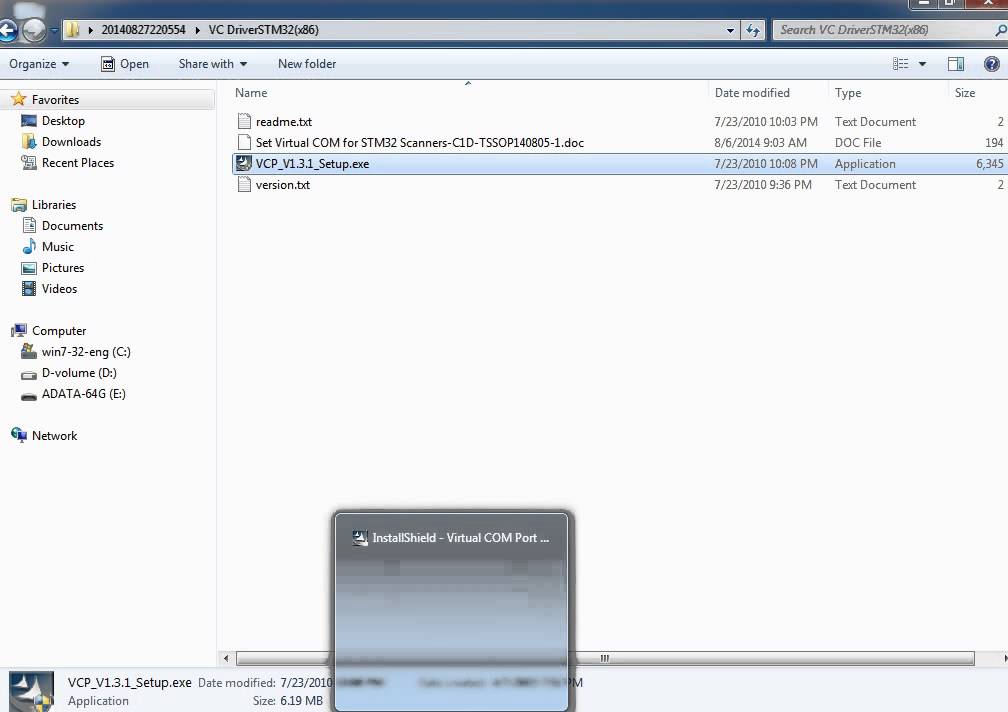This screenshot has height=712, width=1008.
Task: Click the 8/6/2014 9:03 AM date cell
Action: tap(760, 143)
